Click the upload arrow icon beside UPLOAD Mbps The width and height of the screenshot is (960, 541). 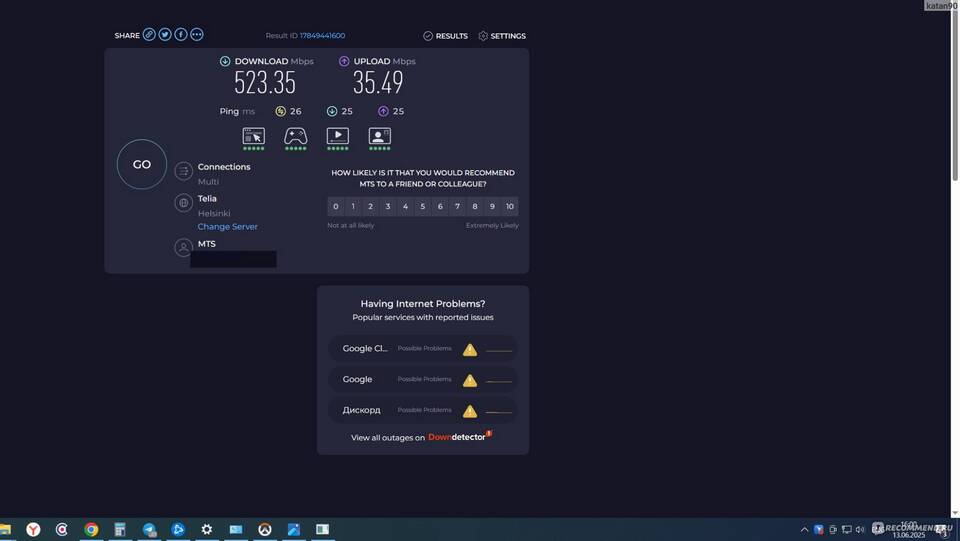(344, 61)
